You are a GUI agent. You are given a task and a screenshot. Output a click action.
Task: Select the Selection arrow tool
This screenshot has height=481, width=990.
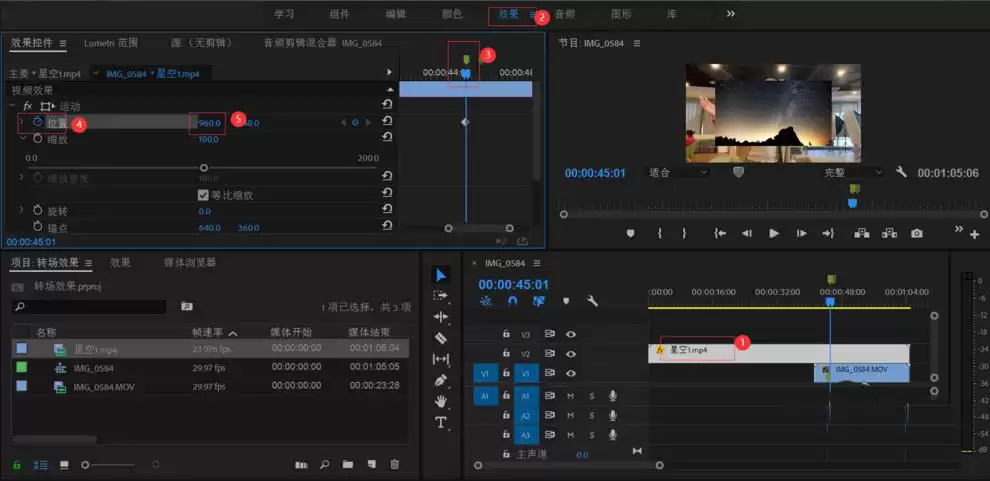pyautogui.click(x=441, y=275)
